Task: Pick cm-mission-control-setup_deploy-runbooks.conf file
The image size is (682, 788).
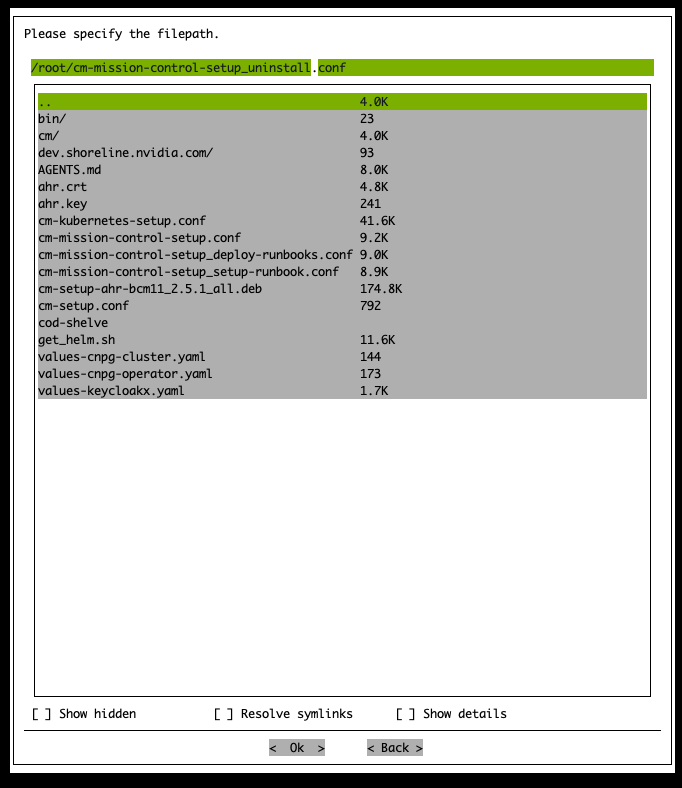Action: (x=342, y=255)
